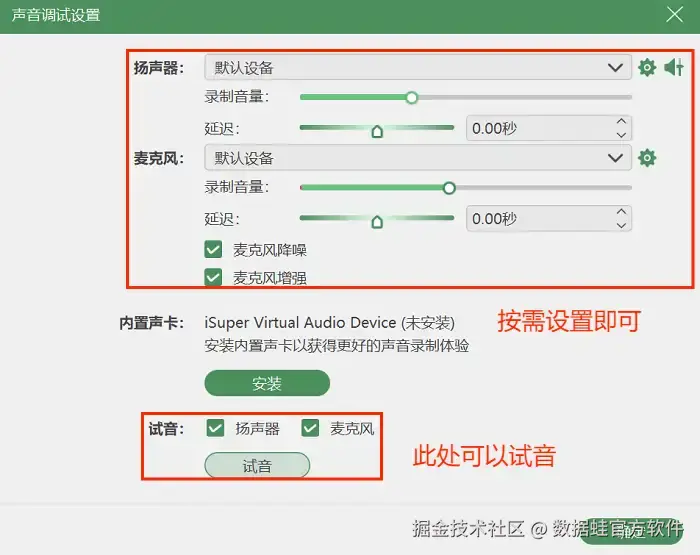Click the speaker delay 0.00秒 field

[x=549, y=128]
